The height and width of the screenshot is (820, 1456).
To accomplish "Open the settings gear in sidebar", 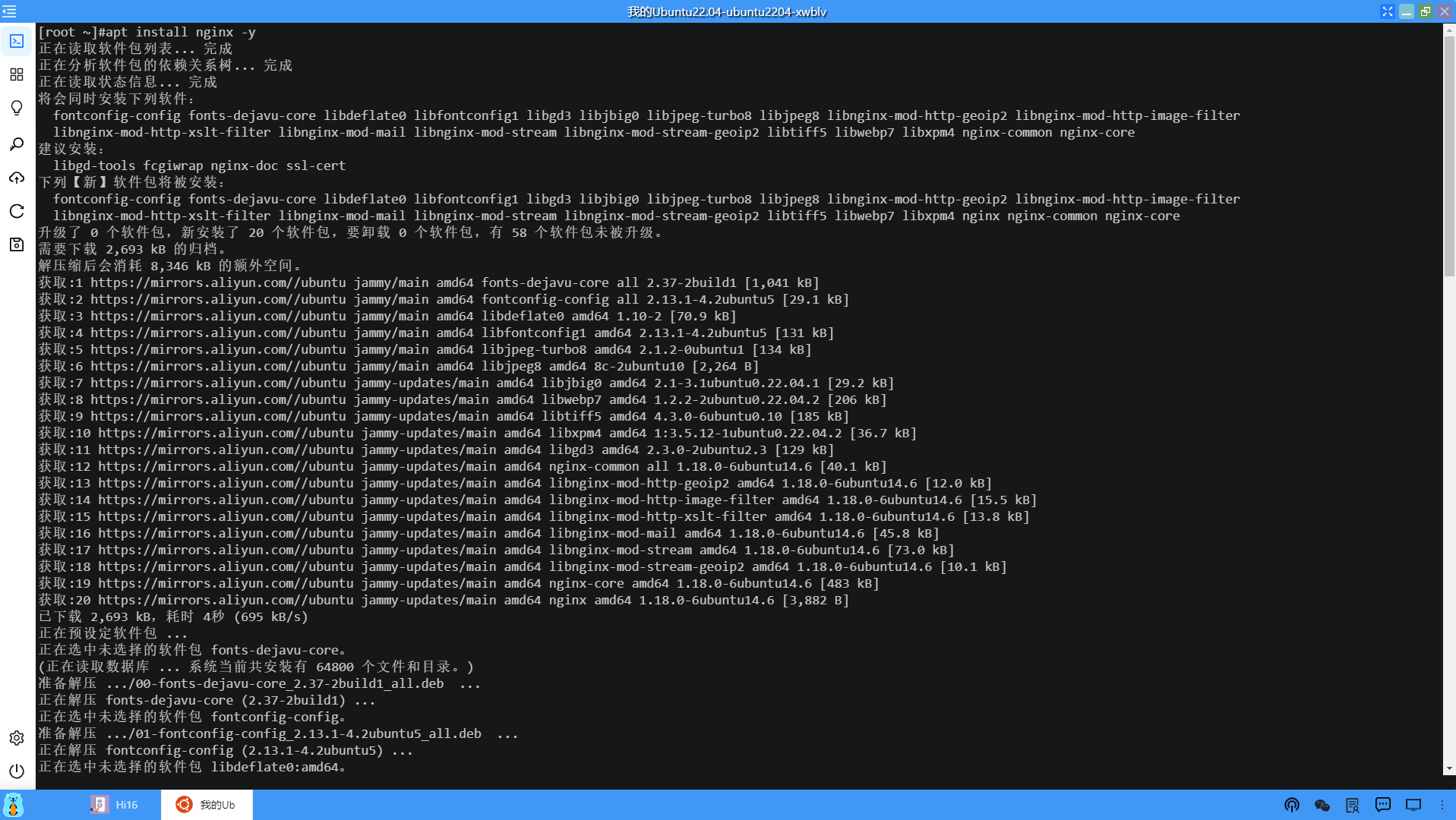I will 17,738.
